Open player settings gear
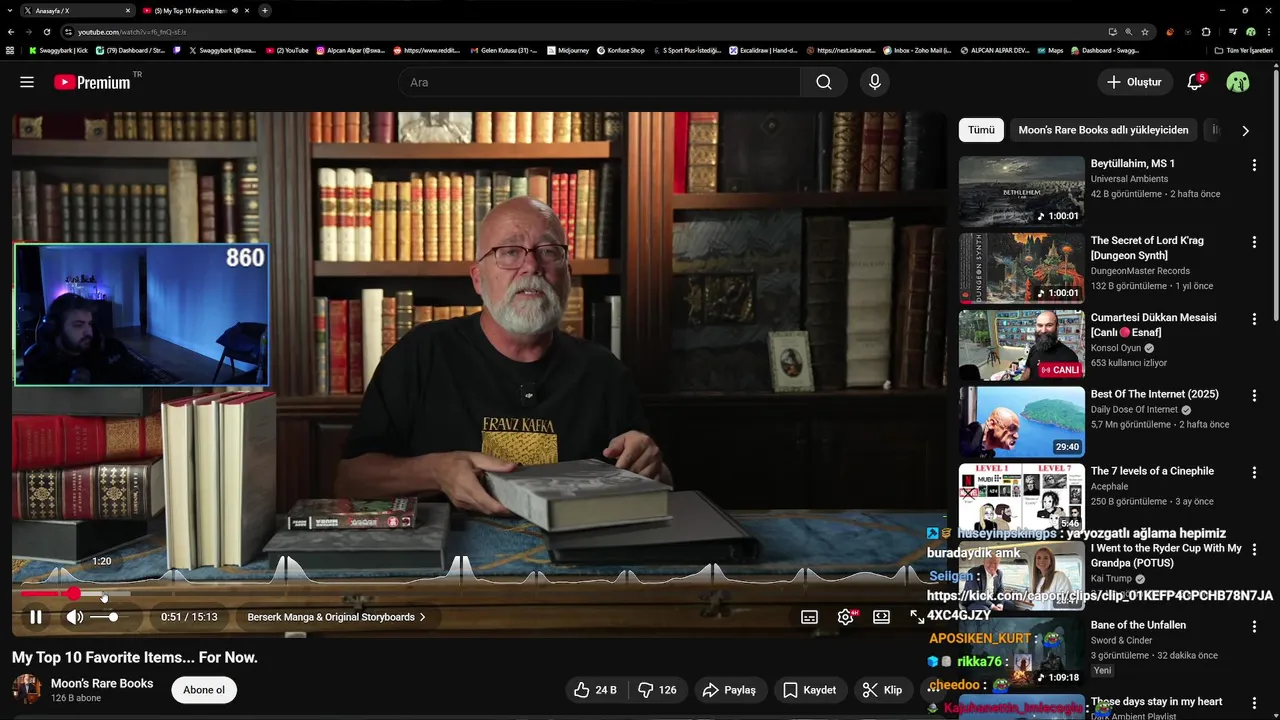The height and width of the screenshot is (720, 1280). pyautogui.click(x=846, y=617)
